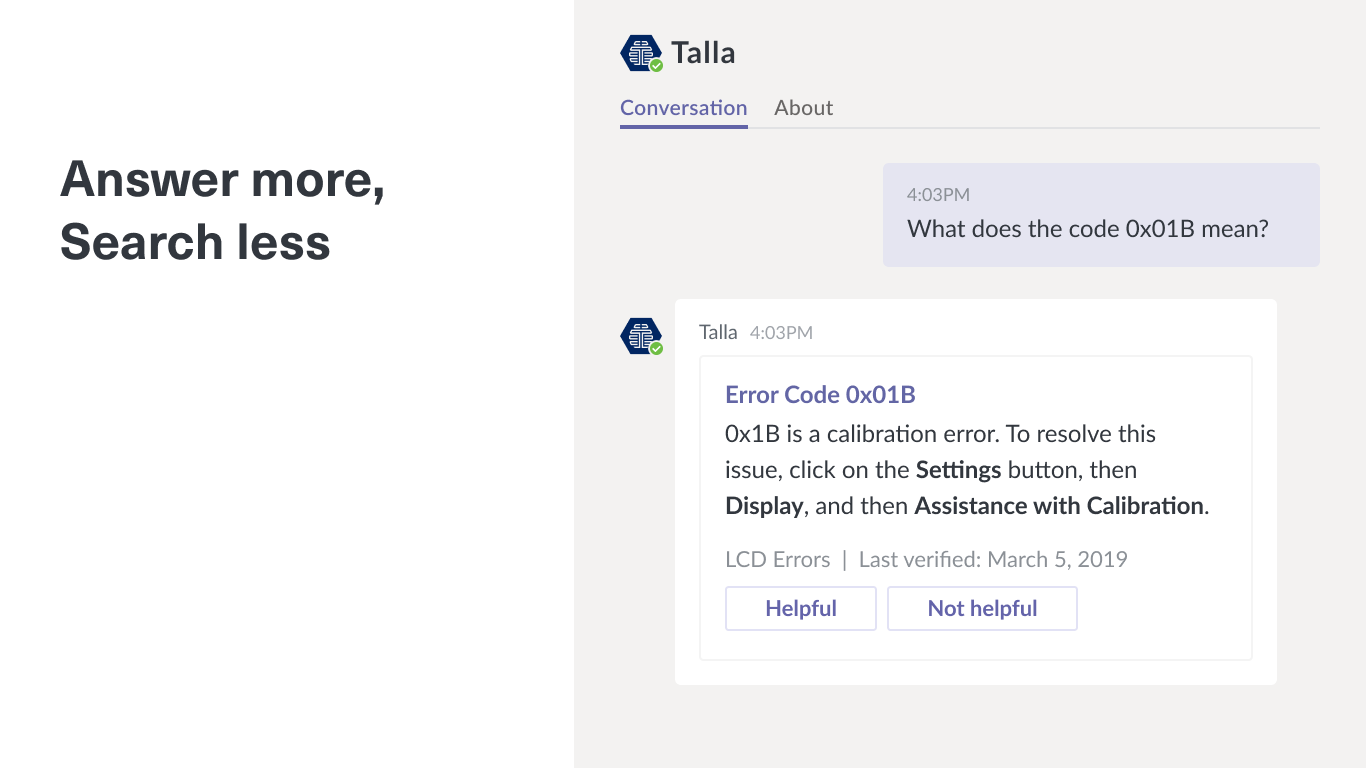
Task: Click the Answer more, Search less headline
Action: [222, 211]
